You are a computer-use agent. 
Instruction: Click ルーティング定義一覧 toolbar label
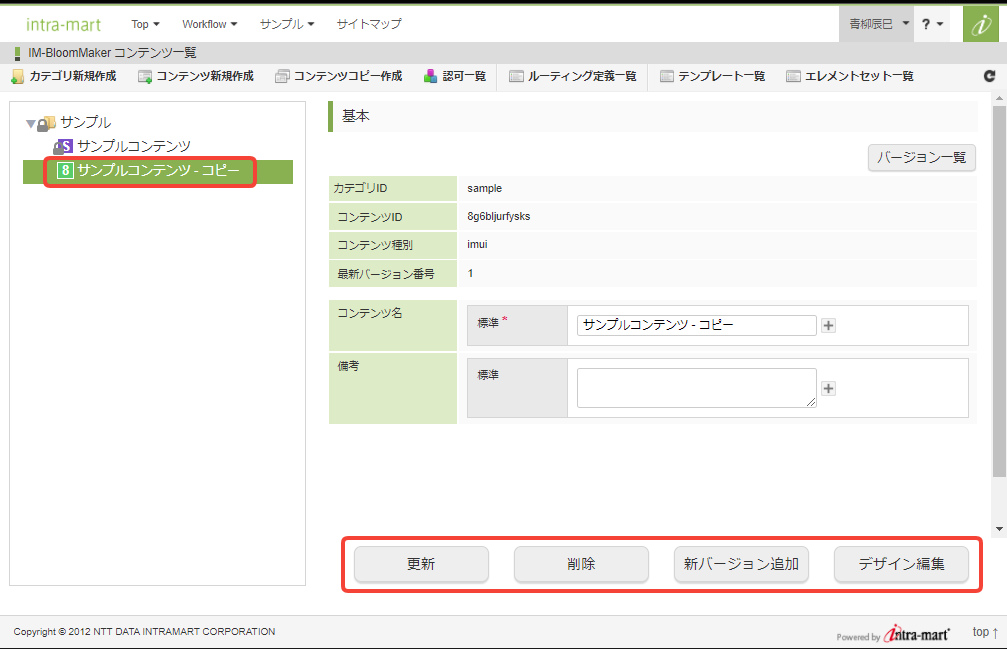582,76
